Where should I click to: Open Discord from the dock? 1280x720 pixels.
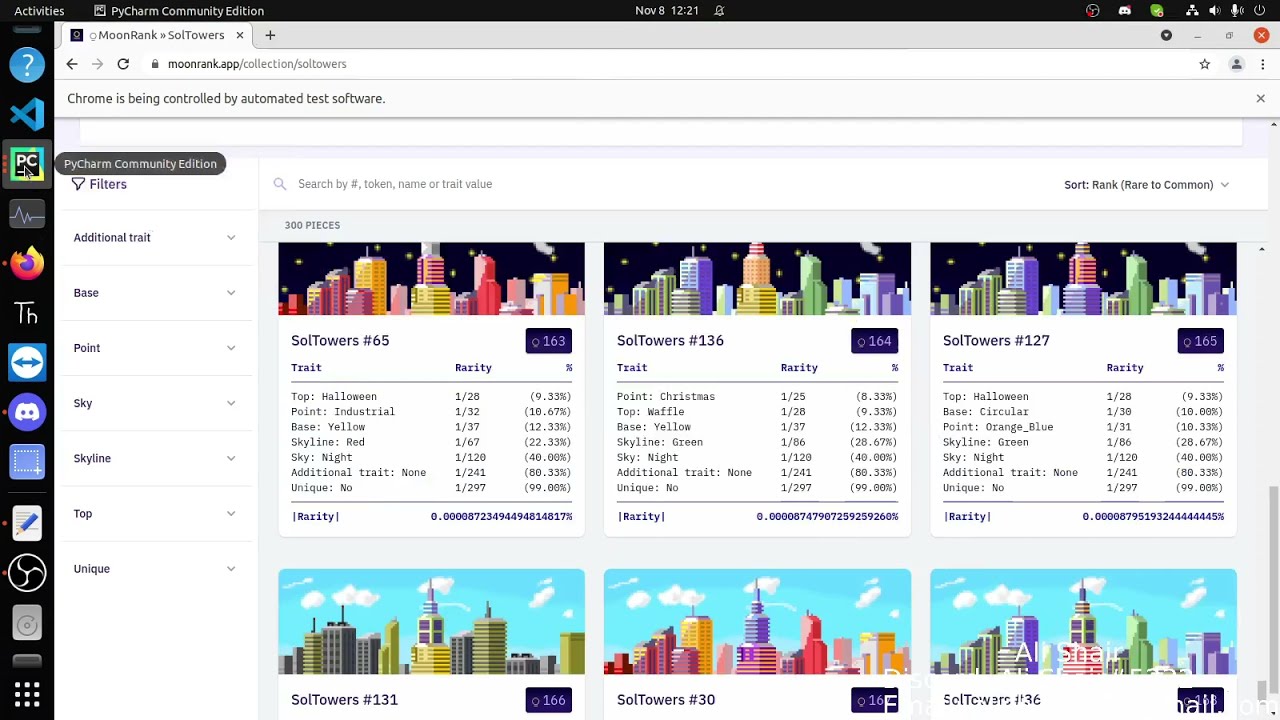[27, 412]
